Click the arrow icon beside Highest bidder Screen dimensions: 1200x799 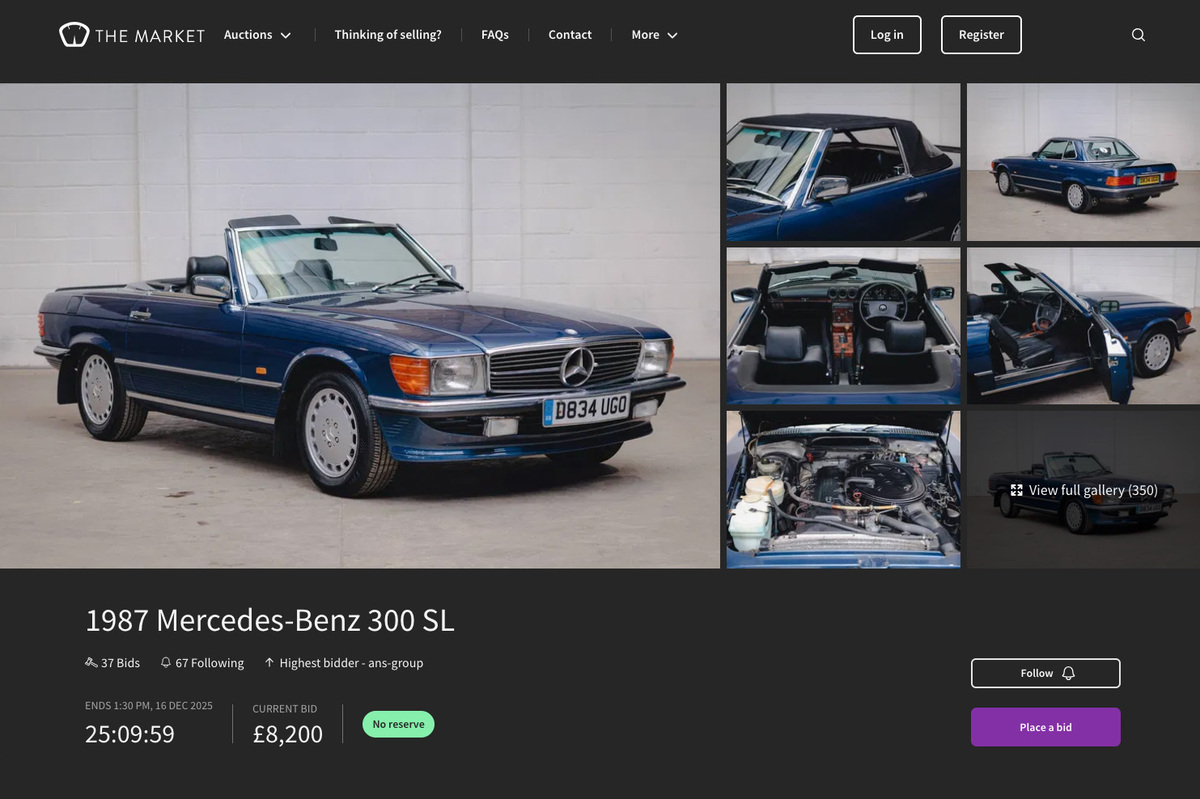click(269, 663)
